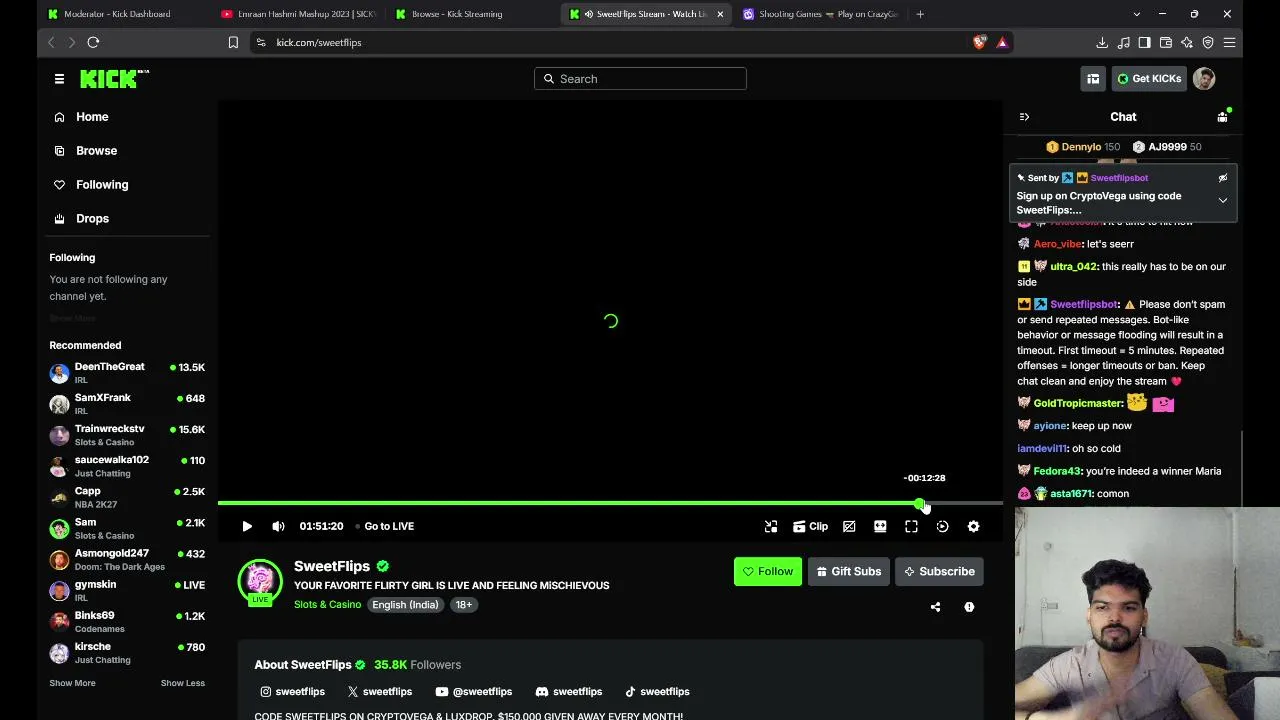Close the SweetFlips Stream tab
The width and height of the screenshot is (1280, 720).
(x=719, y=14)
